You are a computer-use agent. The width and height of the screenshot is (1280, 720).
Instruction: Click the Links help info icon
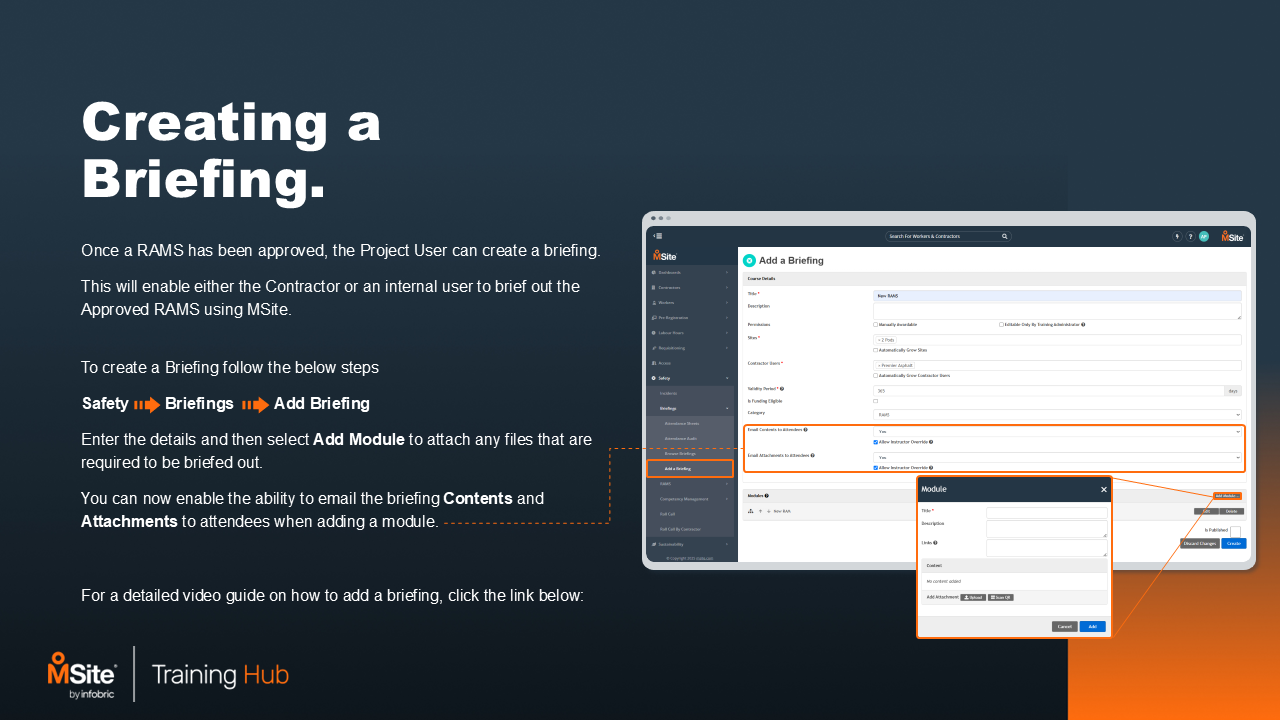935,543
